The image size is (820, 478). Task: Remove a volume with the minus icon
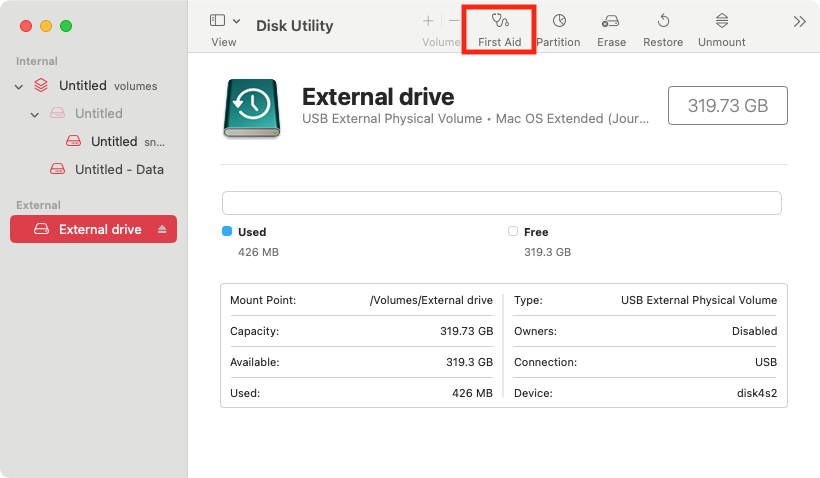click(x=453, y=21)
